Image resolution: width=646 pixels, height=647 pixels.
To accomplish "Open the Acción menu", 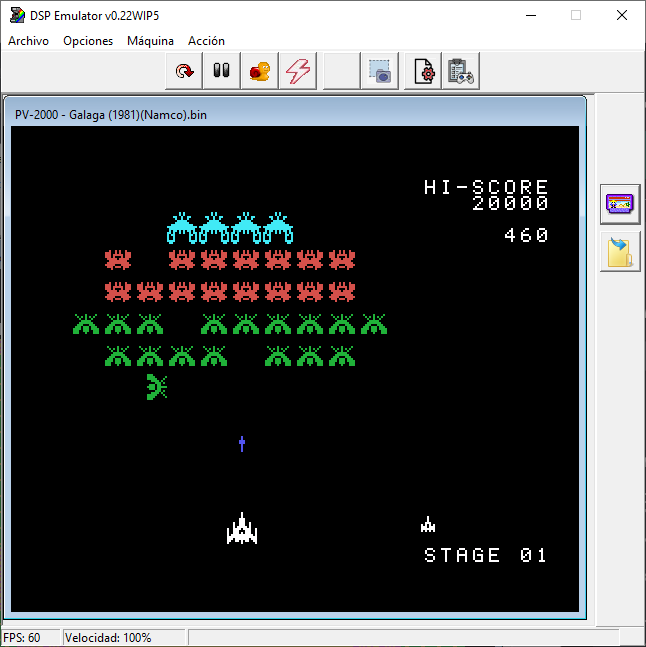I will tap(206, 41).
